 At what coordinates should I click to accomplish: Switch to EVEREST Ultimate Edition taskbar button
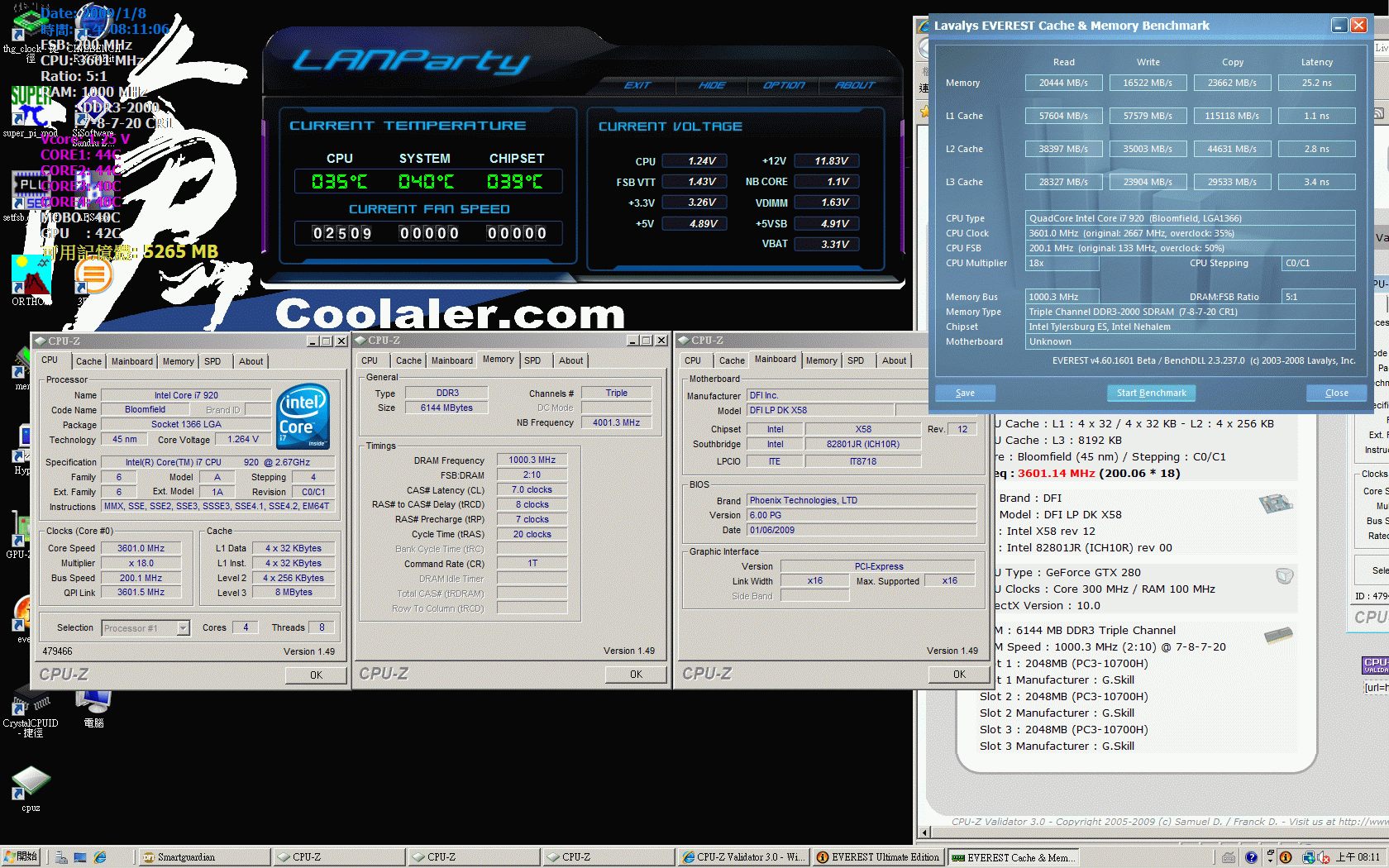pos(878,857)
